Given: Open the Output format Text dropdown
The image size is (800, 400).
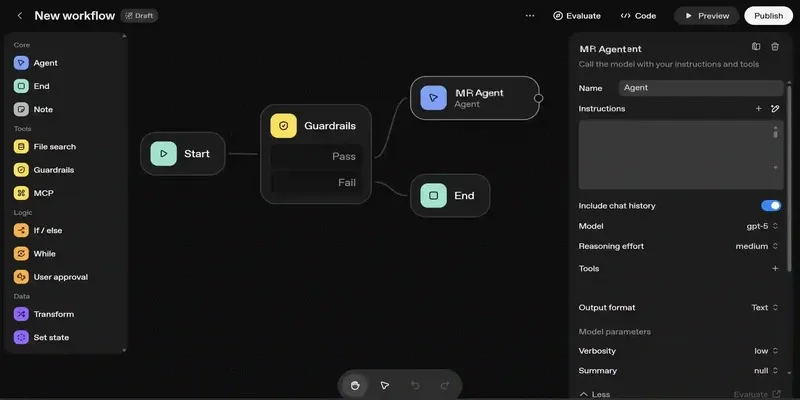Looking at the screenshot, I should tap(765, 308).
